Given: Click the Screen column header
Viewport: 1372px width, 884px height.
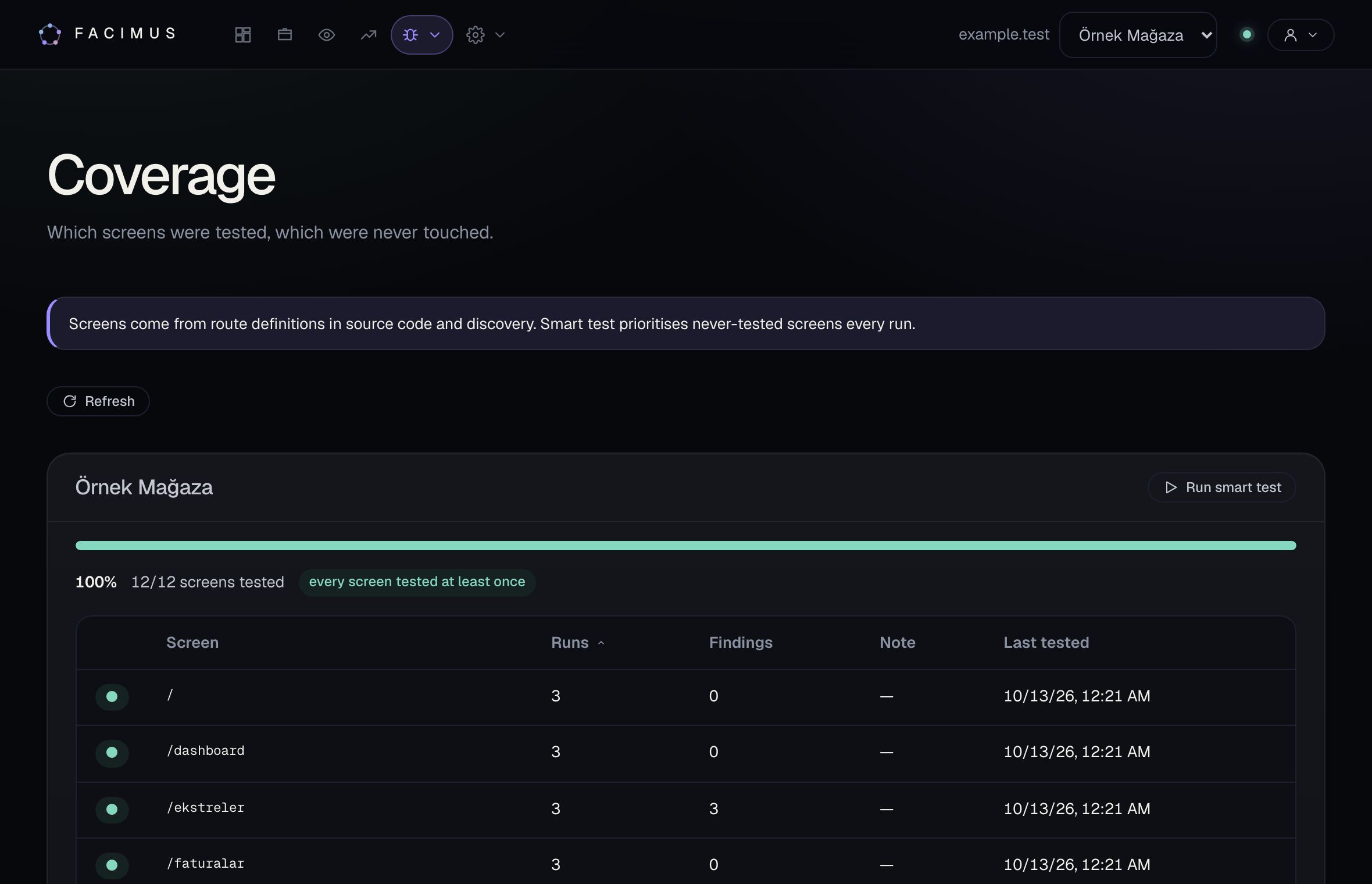Looking at the screenshot, I should (x=192, y=643).
